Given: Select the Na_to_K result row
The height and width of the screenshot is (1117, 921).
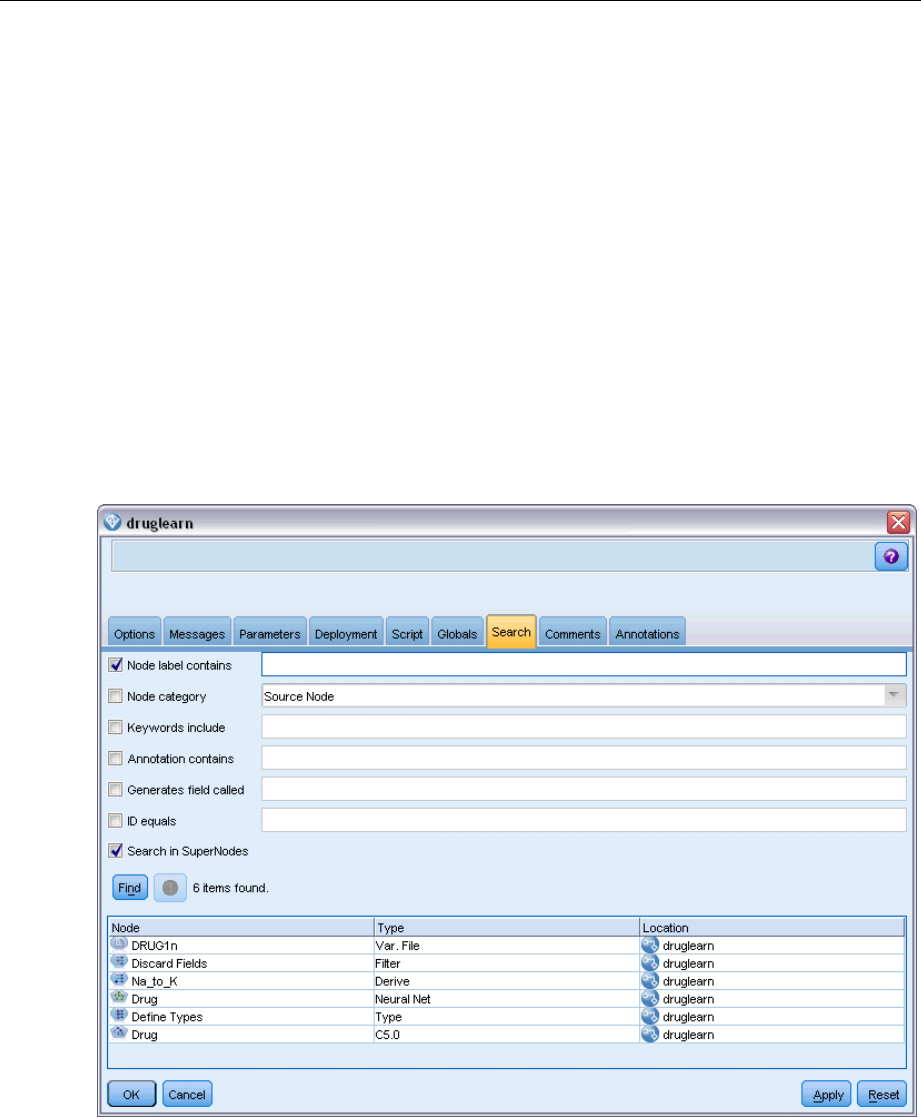Looking at the screenshot, I should coord(506,981).
